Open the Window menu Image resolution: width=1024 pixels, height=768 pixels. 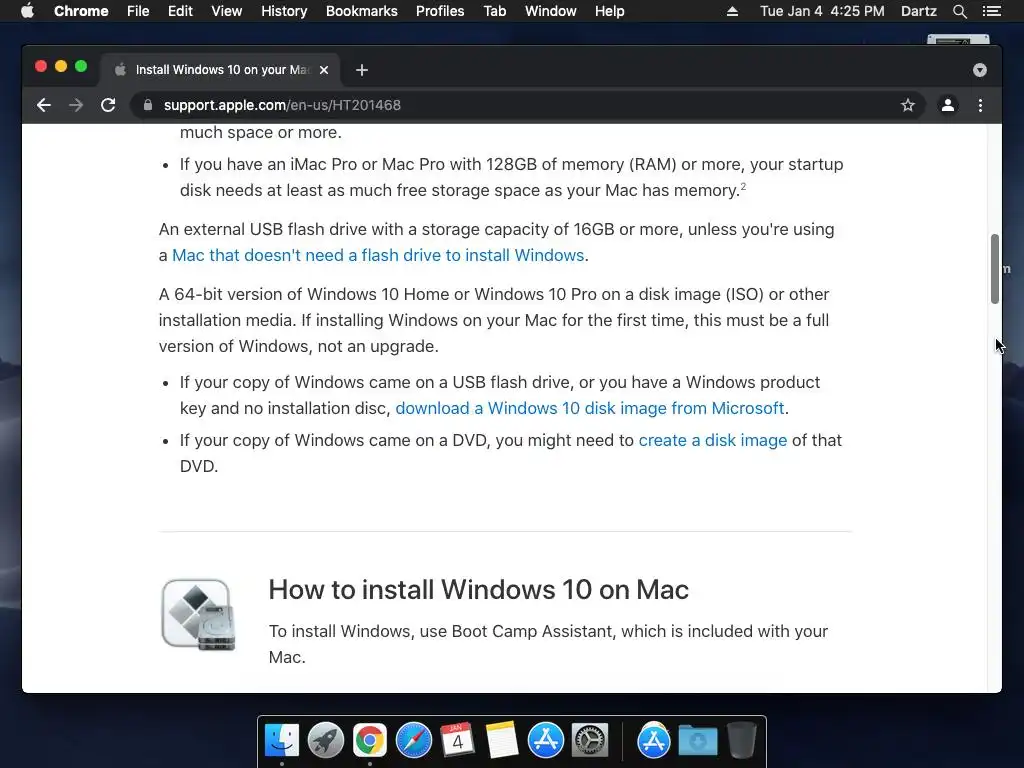point(551,11)
